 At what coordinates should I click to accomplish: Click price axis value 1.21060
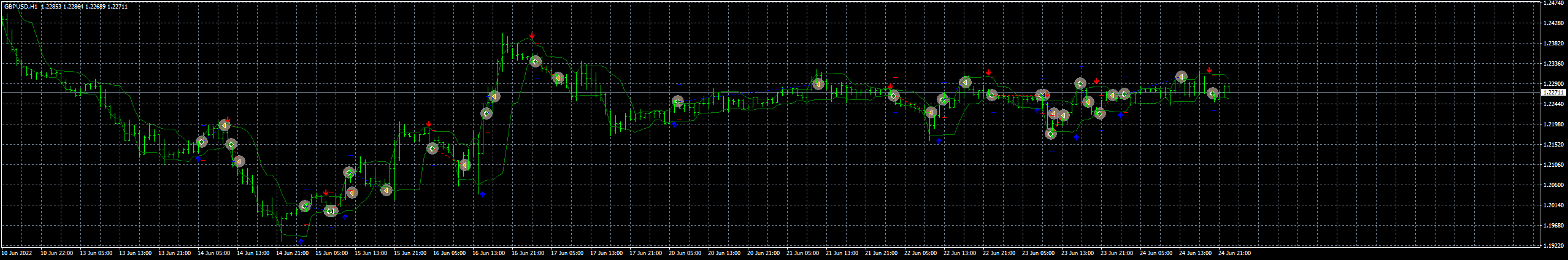[x=1552, y=165]
